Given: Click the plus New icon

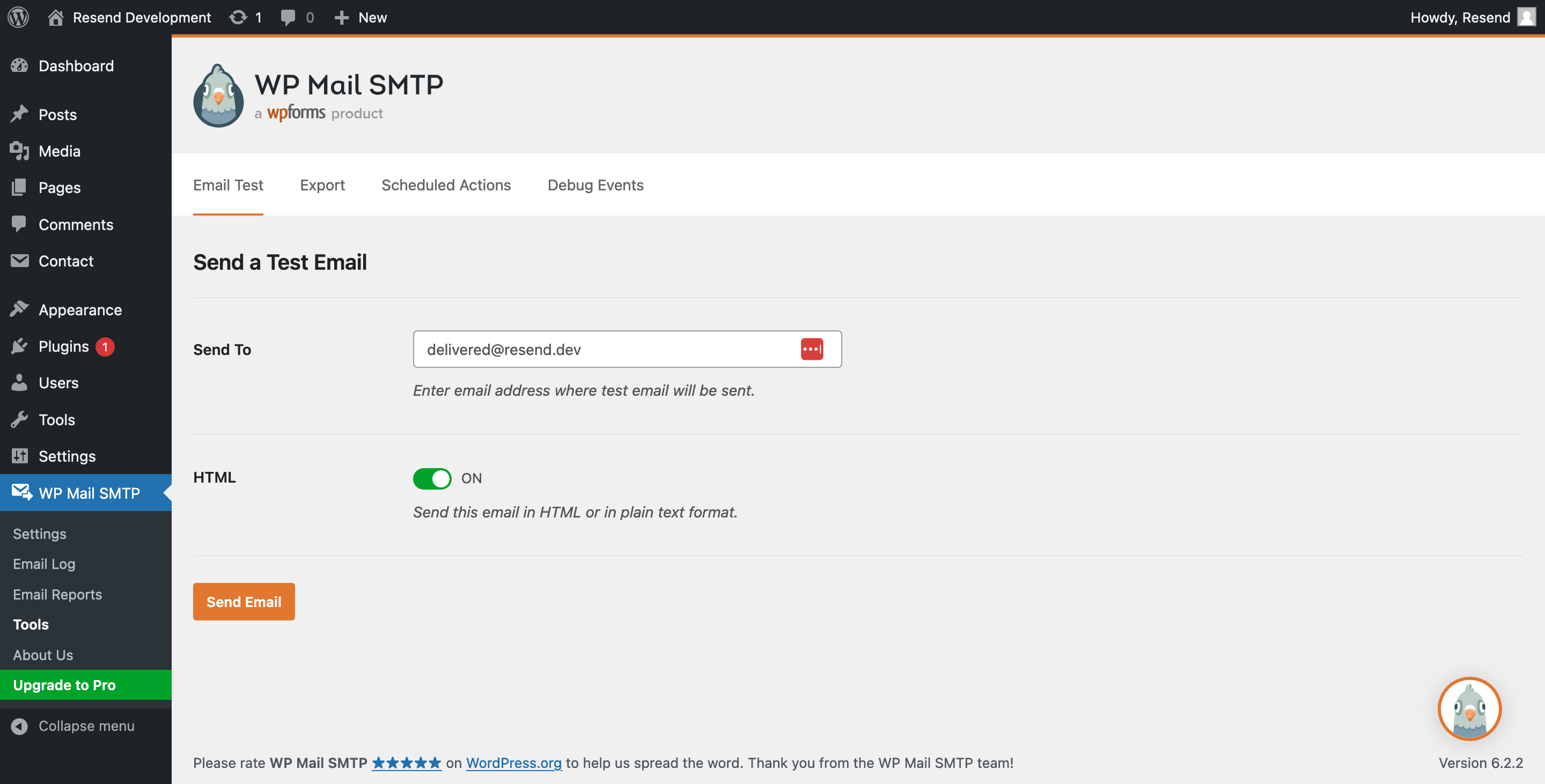Looking at the screenshot, I should pyautogui.click(x=341, y=17).
